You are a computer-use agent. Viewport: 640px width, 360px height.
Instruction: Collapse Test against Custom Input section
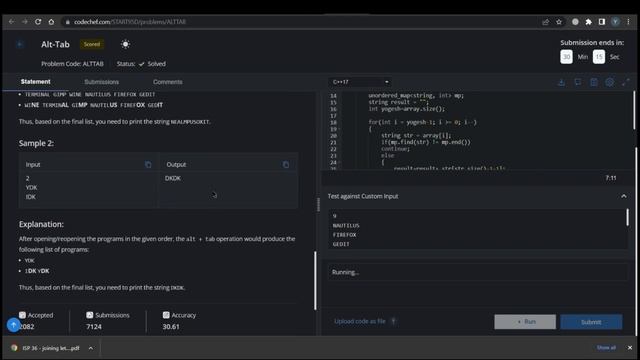[x=624, y=196]
